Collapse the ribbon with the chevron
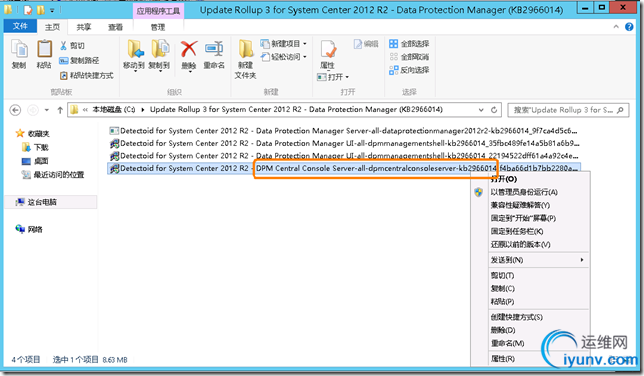Image resolution: width=644 pixels, height=376 pixels. (616, 27)
